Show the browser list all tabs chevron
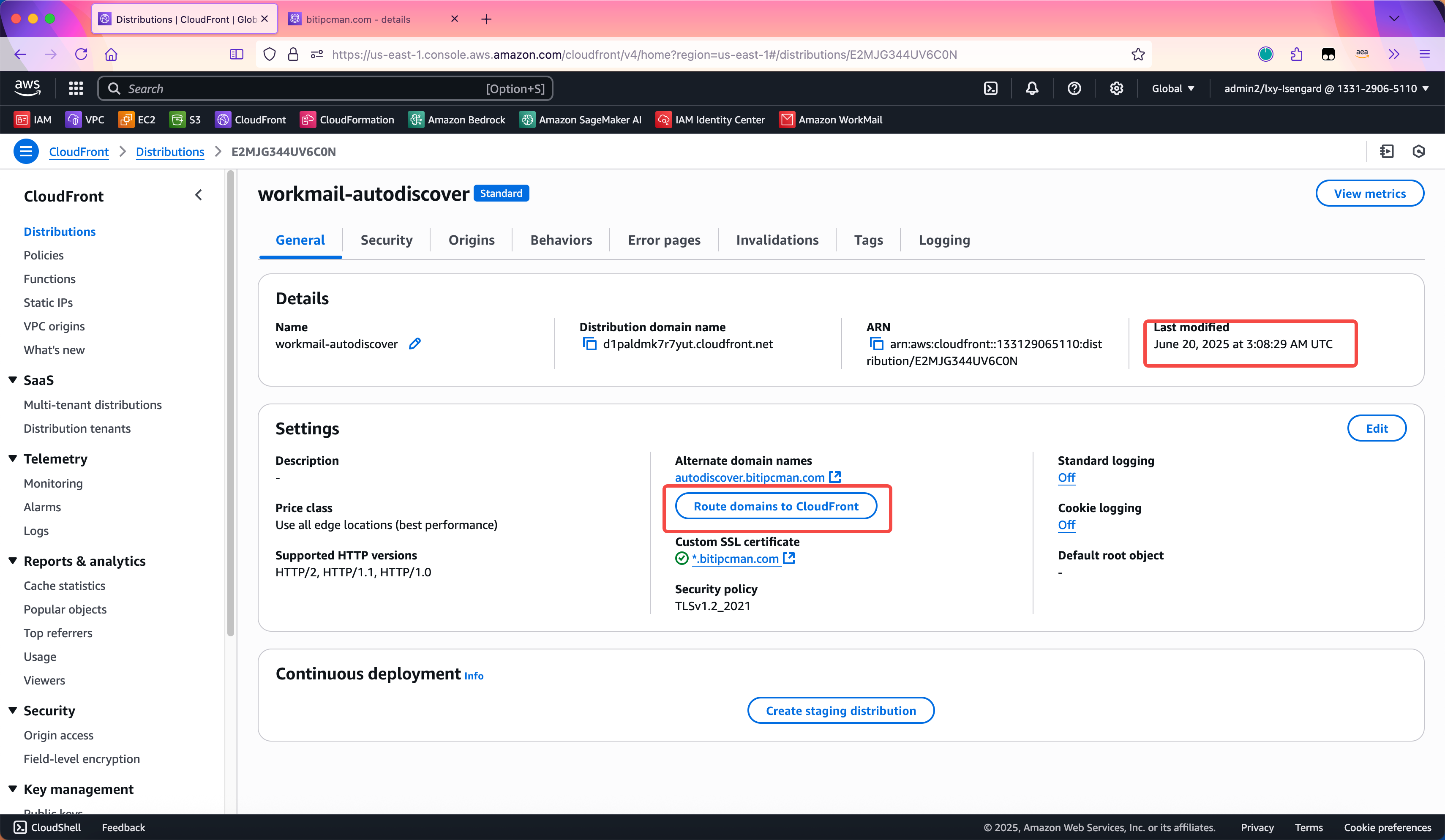The width and height of the screenshot is (1445, 840). [1394, 18]
